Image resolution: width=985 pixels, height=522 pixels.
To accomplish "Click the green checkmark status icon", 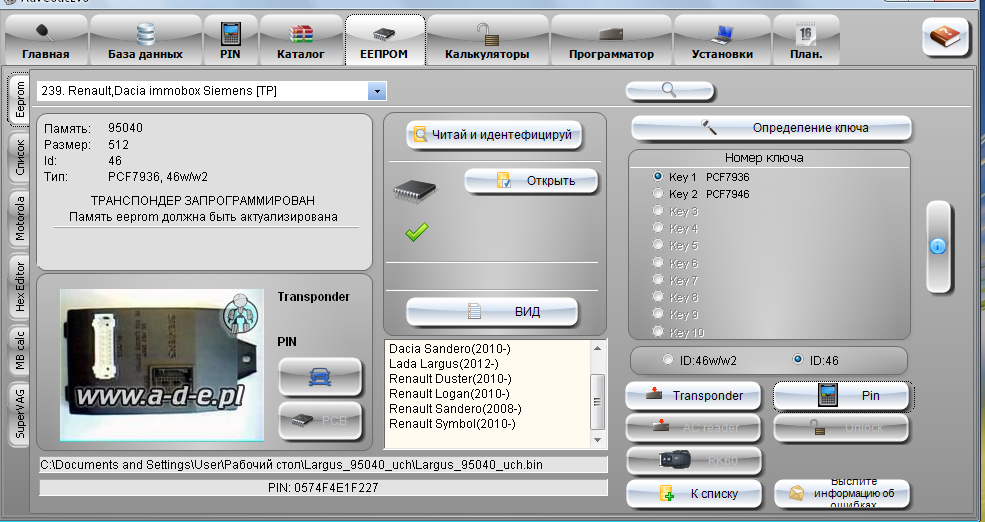I will click(416, 232).
